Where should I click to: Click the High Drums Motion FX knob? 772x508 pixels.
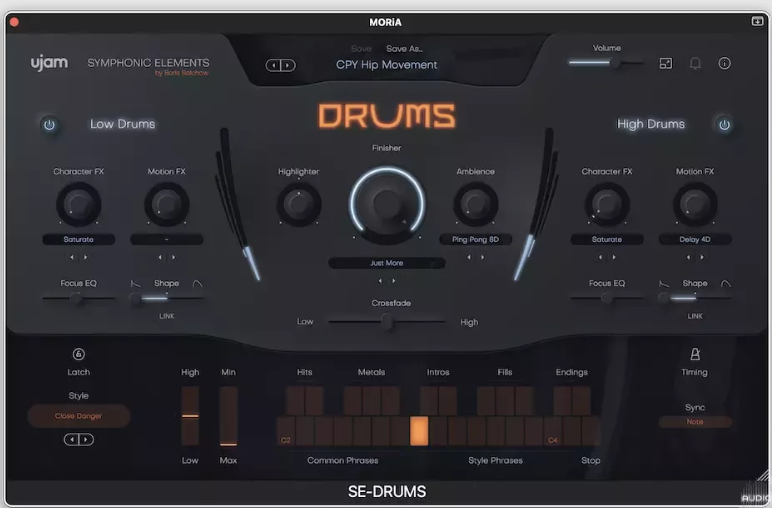pyautogui.click(x=695, y=204)
